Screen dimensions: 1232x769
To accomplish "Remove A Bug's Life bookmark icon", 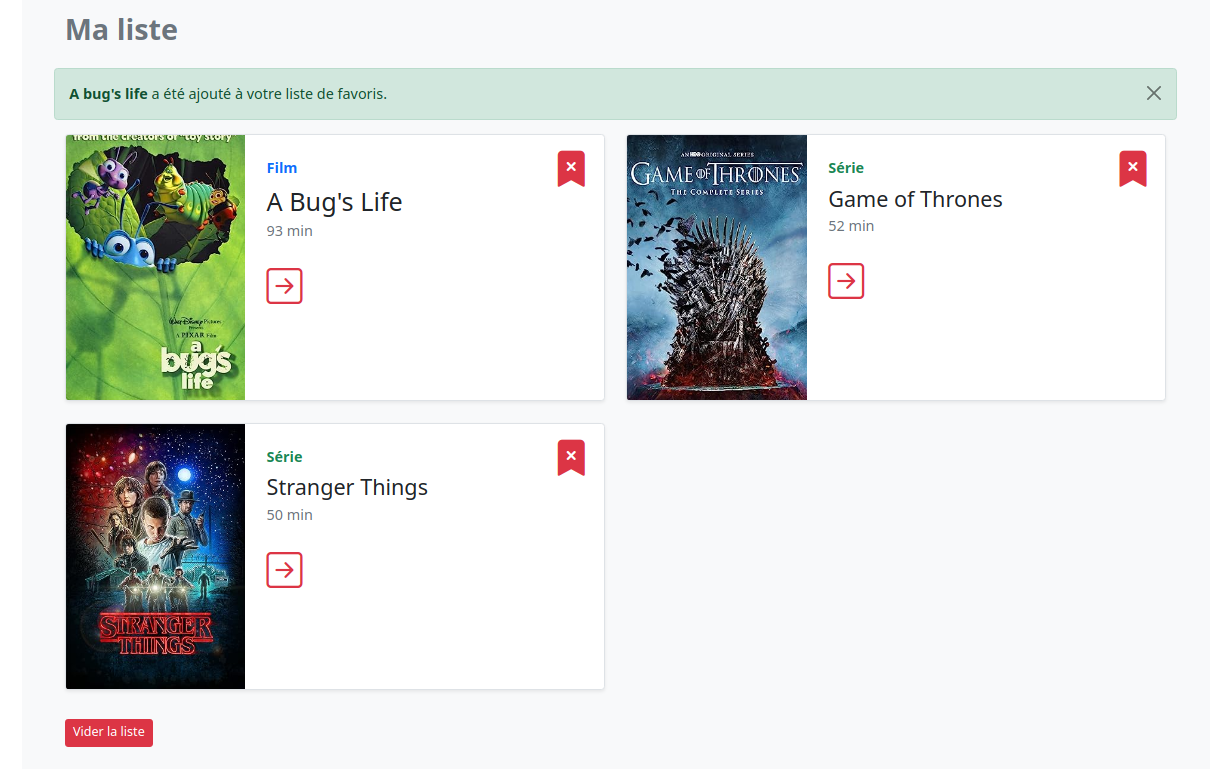I will (x=571, y=169).
